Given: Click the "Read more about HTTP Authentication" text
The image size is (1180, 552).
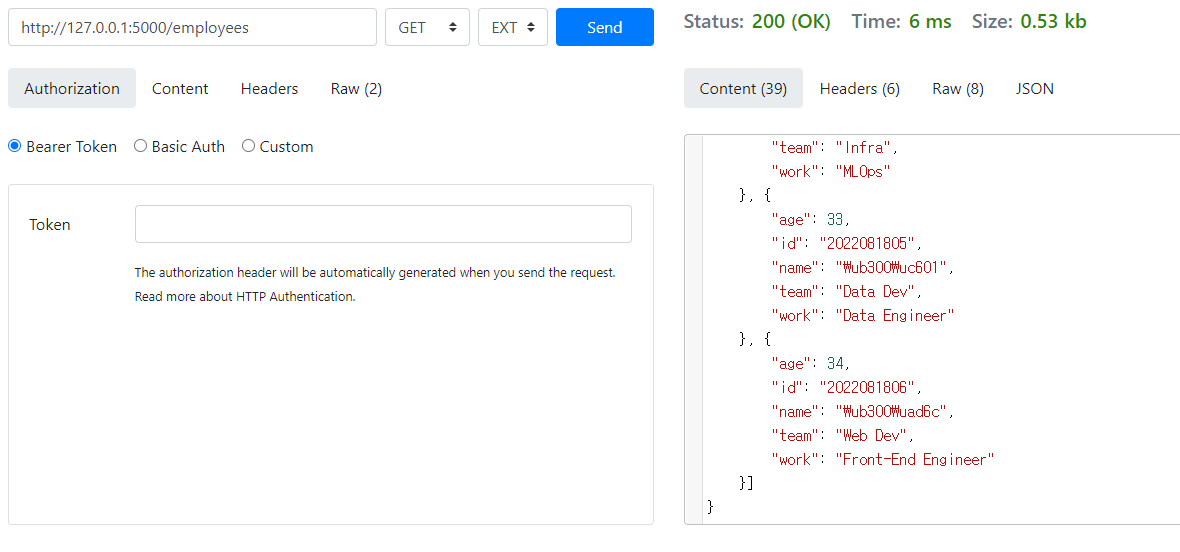Looking at the screenshot, I should 245,296.
